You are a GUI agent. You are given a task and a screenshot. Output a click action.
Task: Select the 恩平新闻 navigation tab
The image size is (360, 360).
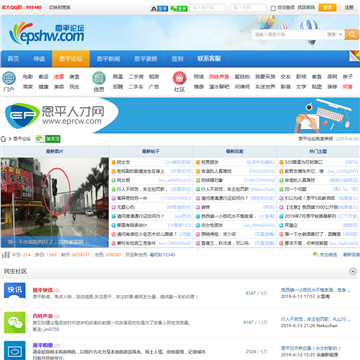tap(108, 59)
